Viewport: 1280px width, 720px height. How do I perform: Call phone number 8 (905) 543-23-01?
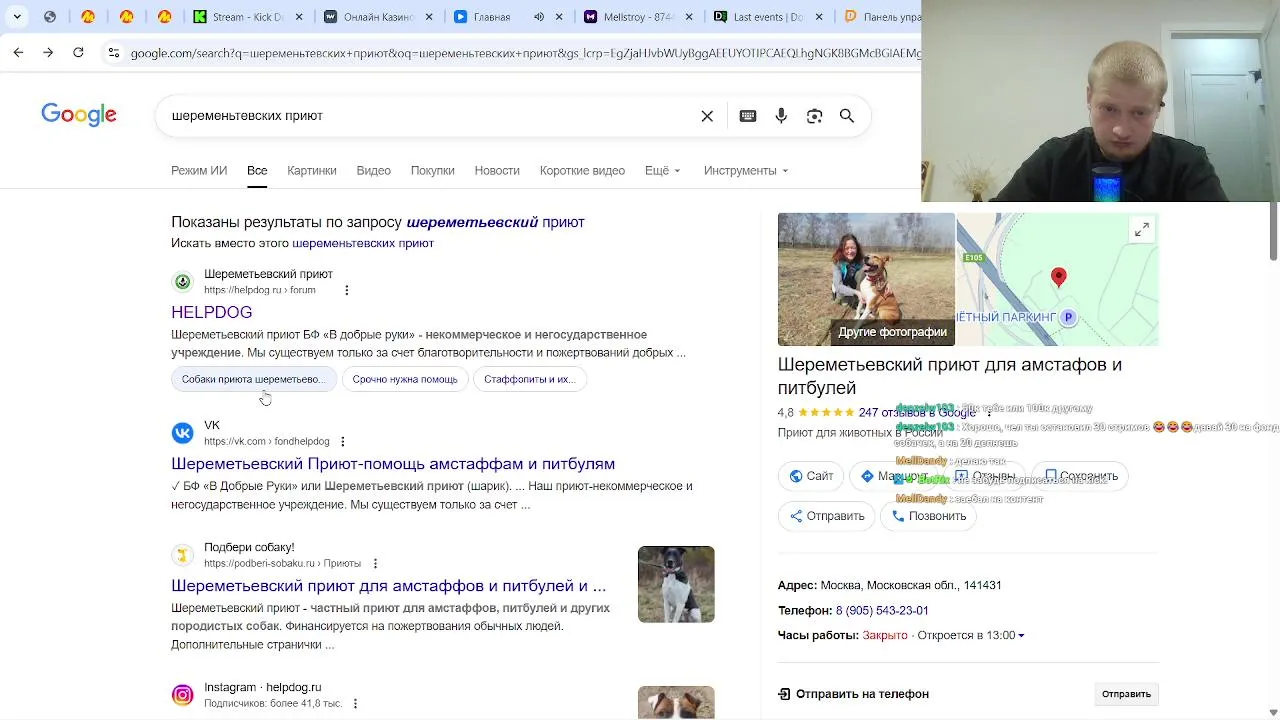(x=882, y=610)
